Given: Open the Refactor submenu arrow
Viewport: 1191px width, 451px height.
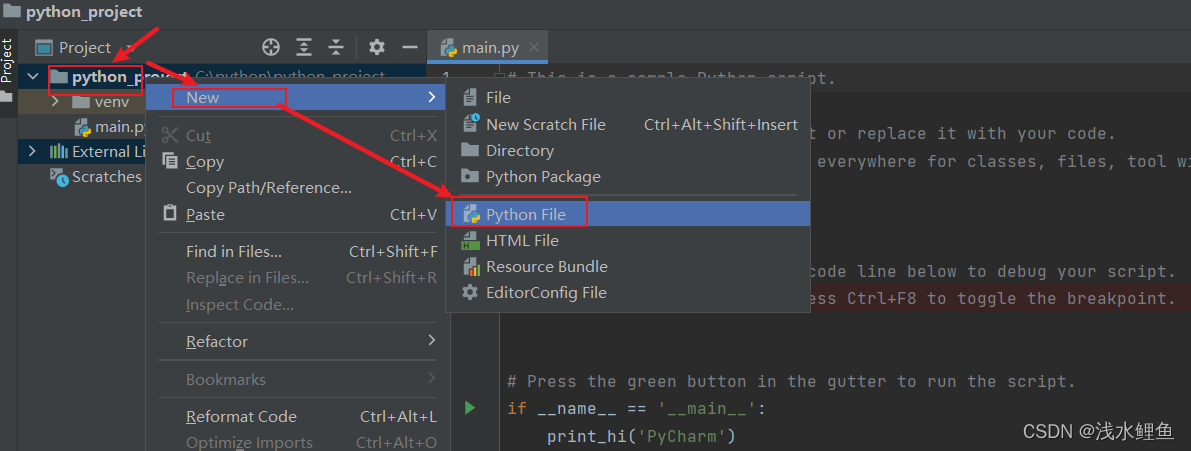Looking at the screenshot, I should click(x=432, y=340).
